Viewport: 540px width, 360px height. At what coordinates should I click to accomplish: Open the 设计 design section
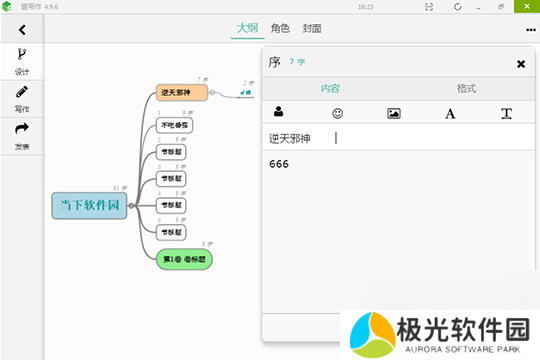pyautogui.click(x=22, y=62)
